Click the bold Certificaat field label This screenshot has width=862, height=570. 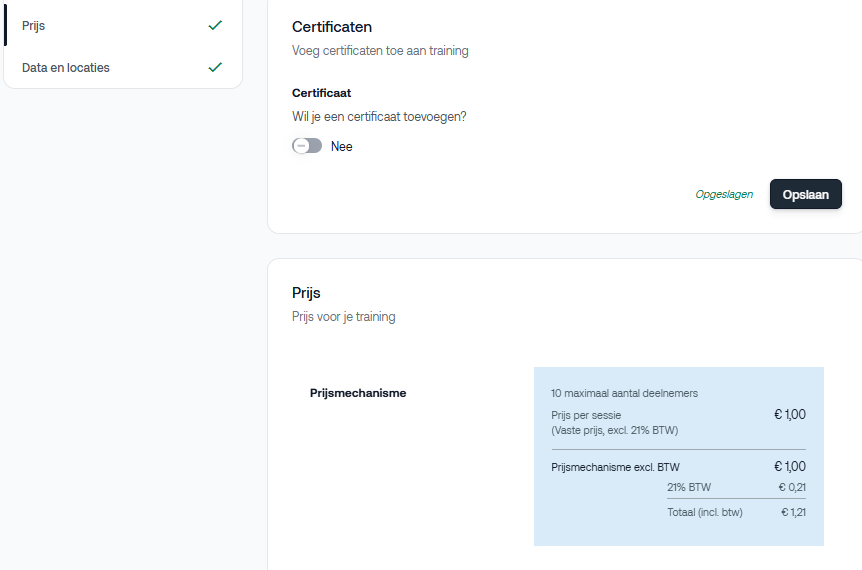point(321,93)
